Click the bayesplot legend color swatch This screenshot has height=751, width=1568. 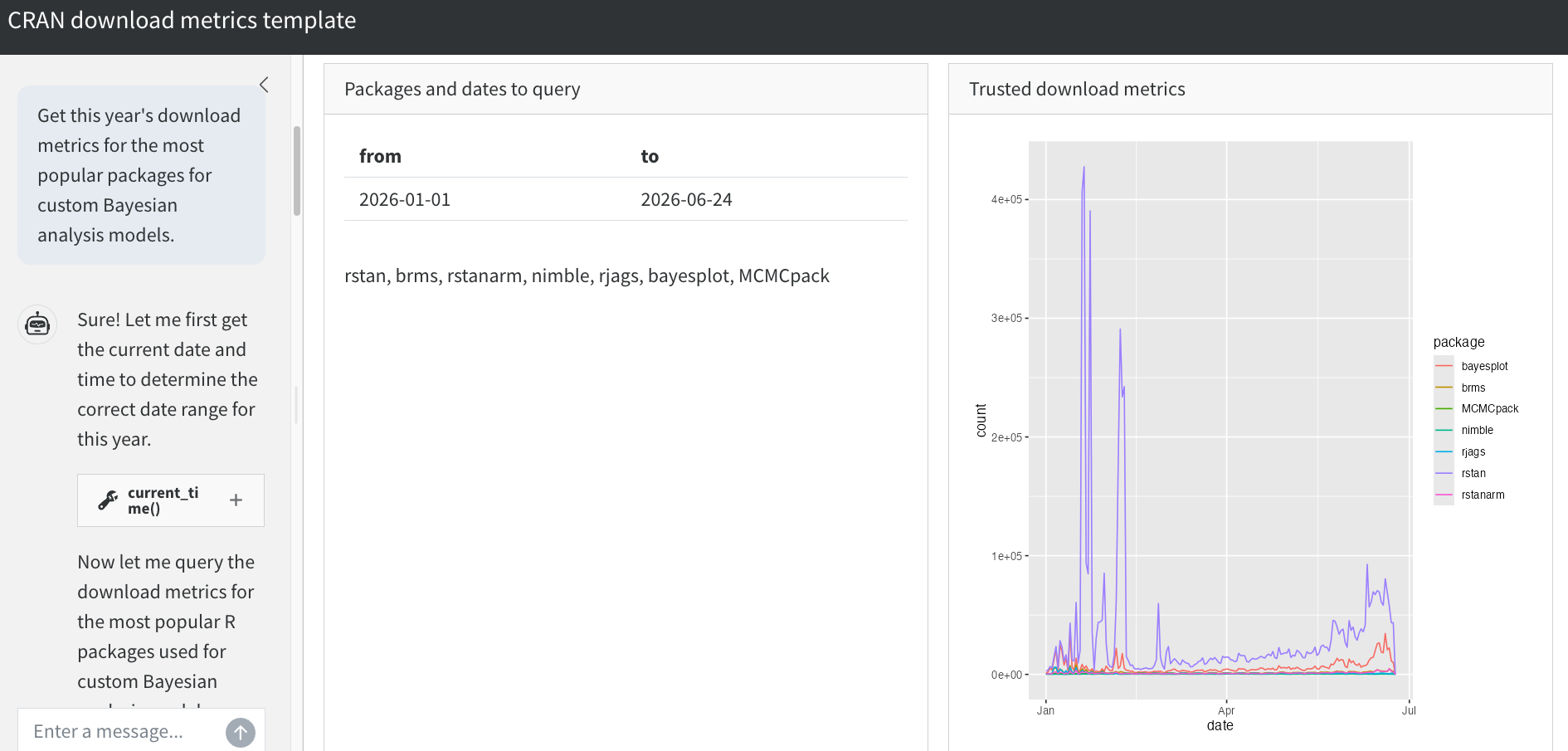click(x=1444, y=366)
